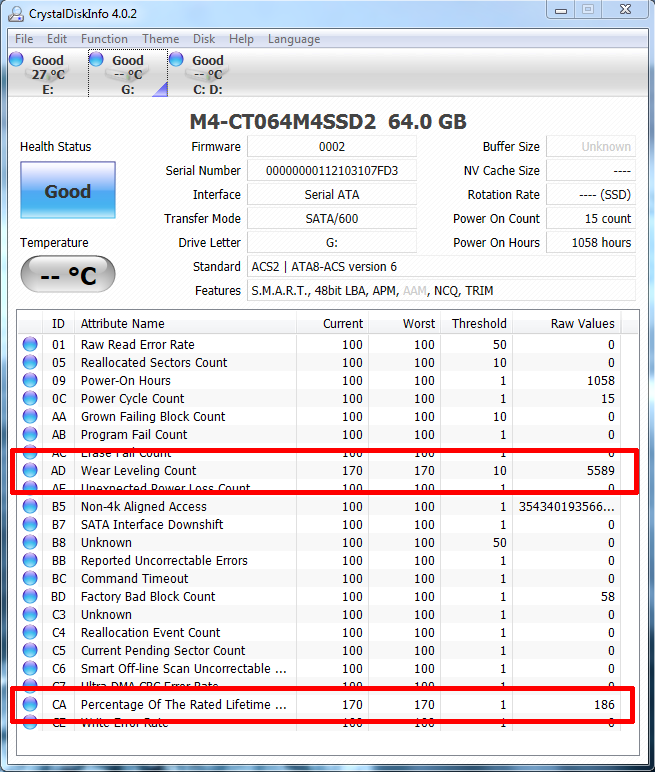
Task: Click the Buffer Size field showing Unknown
Action: tap(591, 147)
